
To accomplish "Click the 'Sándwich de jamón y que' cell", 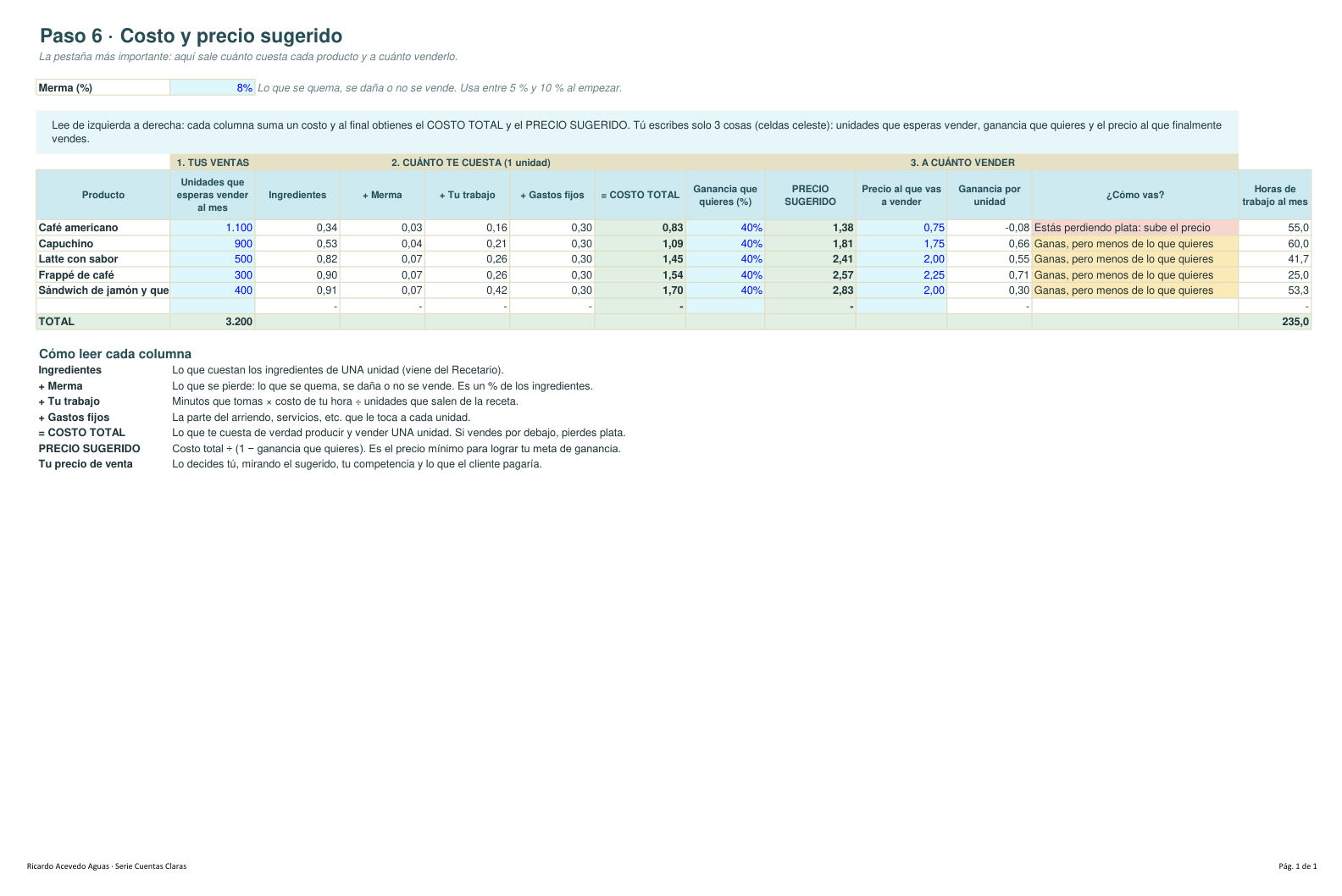I will tap(103, 290).
